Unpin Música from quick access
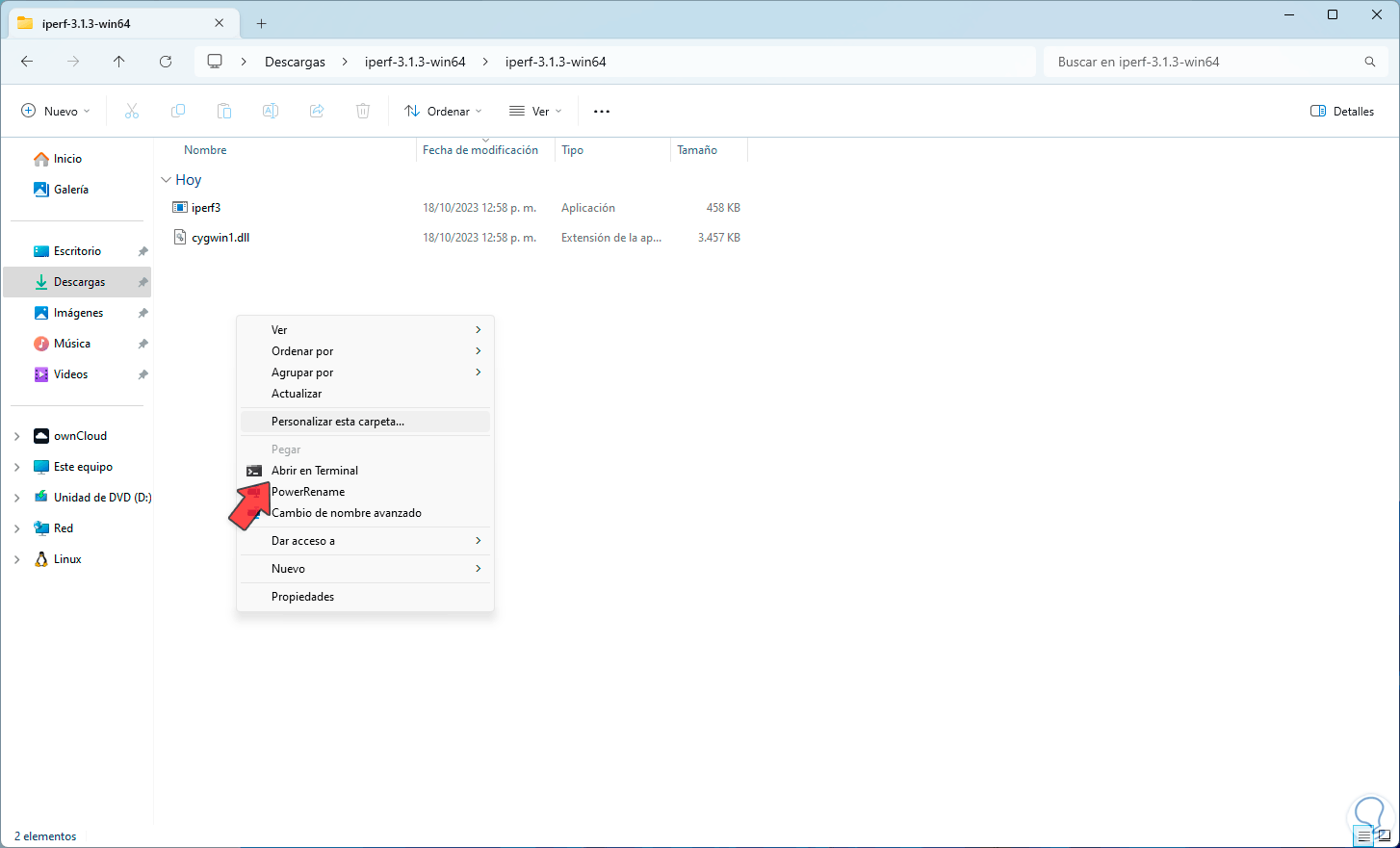 point(143,344)
